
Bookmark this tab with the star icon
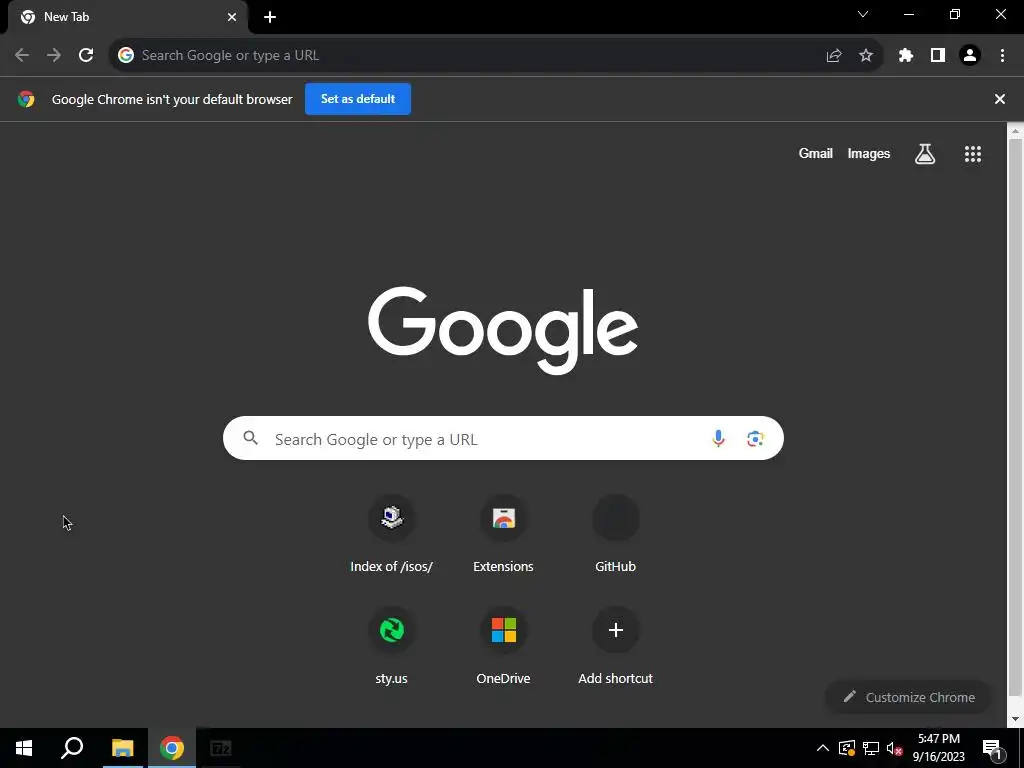pyautogui.click(x=866, y=56)
